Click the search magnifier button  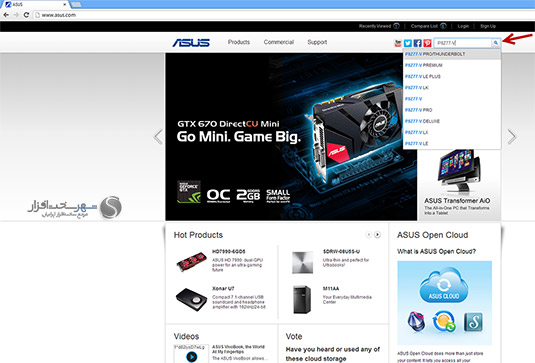(495, 43)
